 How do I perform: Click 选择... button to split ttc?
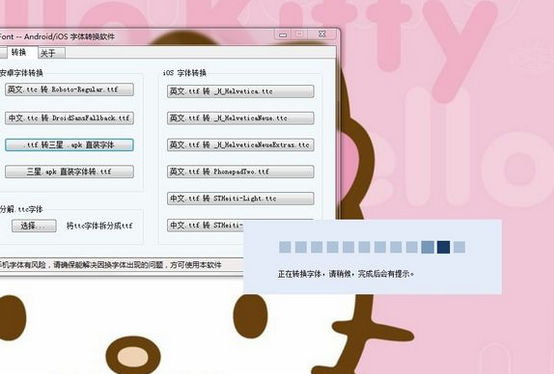34,226
